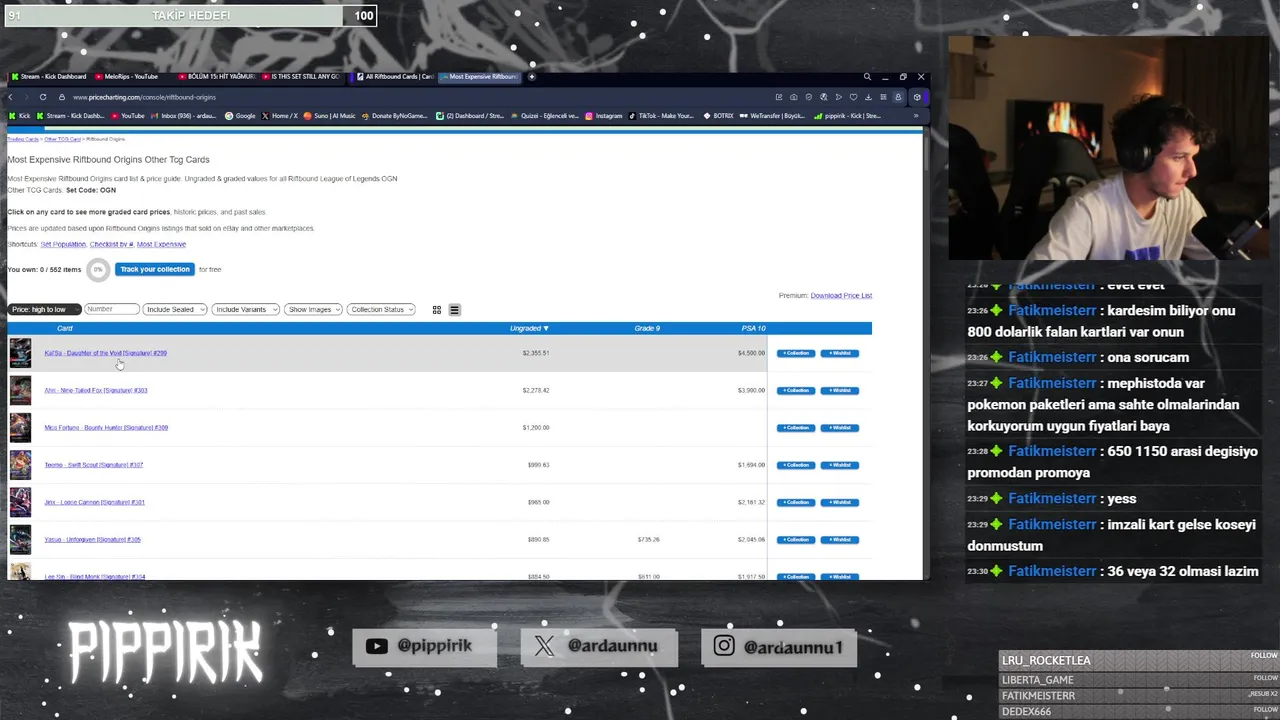Click Kai'Sa ungraded price $2,355.51
The height and width of the screenshot is (720, 1280).
[536, 353]
